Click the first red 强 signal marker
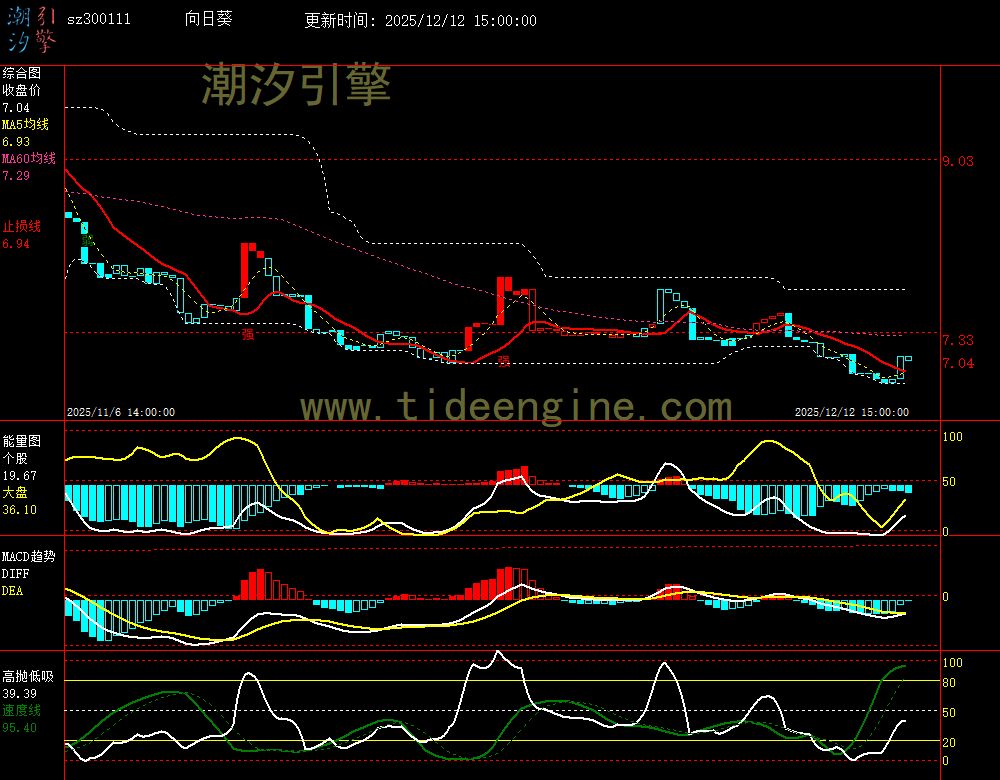Image resolution: width=1000 pixels, height=780 pixels. point(247,335)
